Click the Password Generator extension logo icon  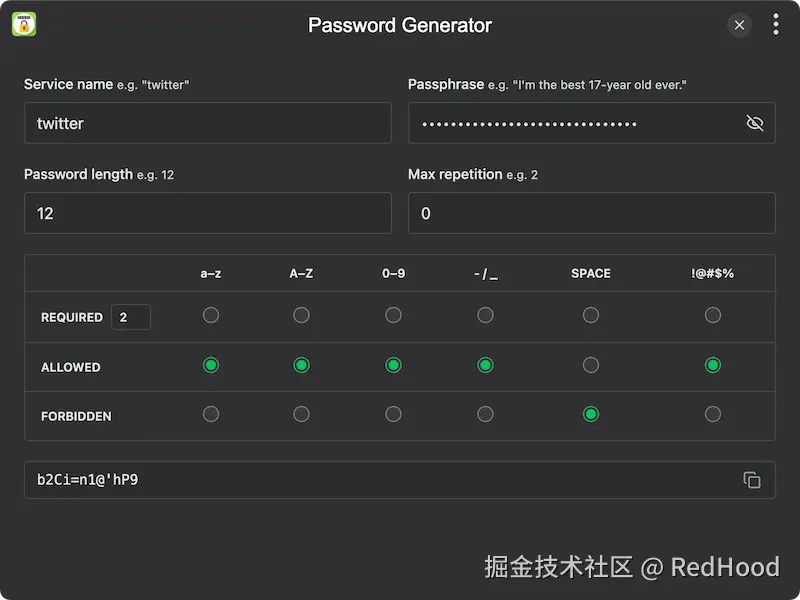coord(25,24)
